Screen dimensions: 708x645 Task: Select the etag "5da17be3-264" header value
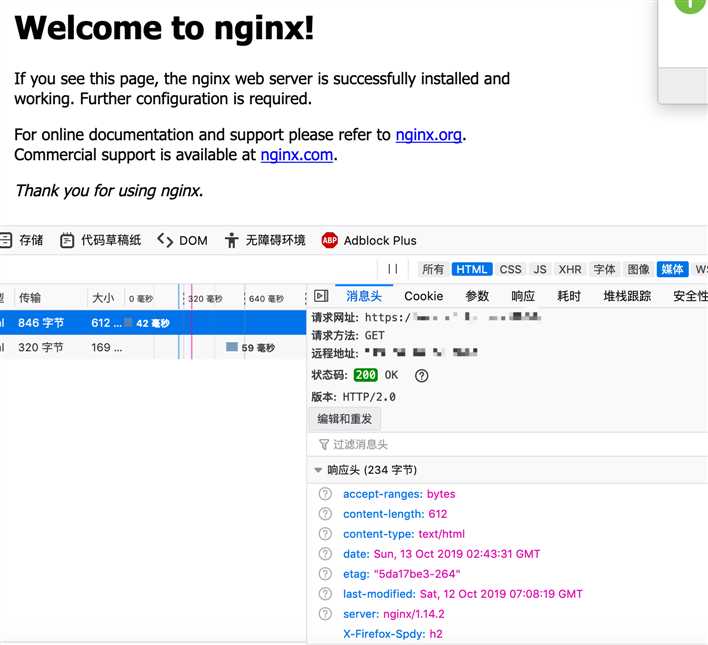pos(417,574)
